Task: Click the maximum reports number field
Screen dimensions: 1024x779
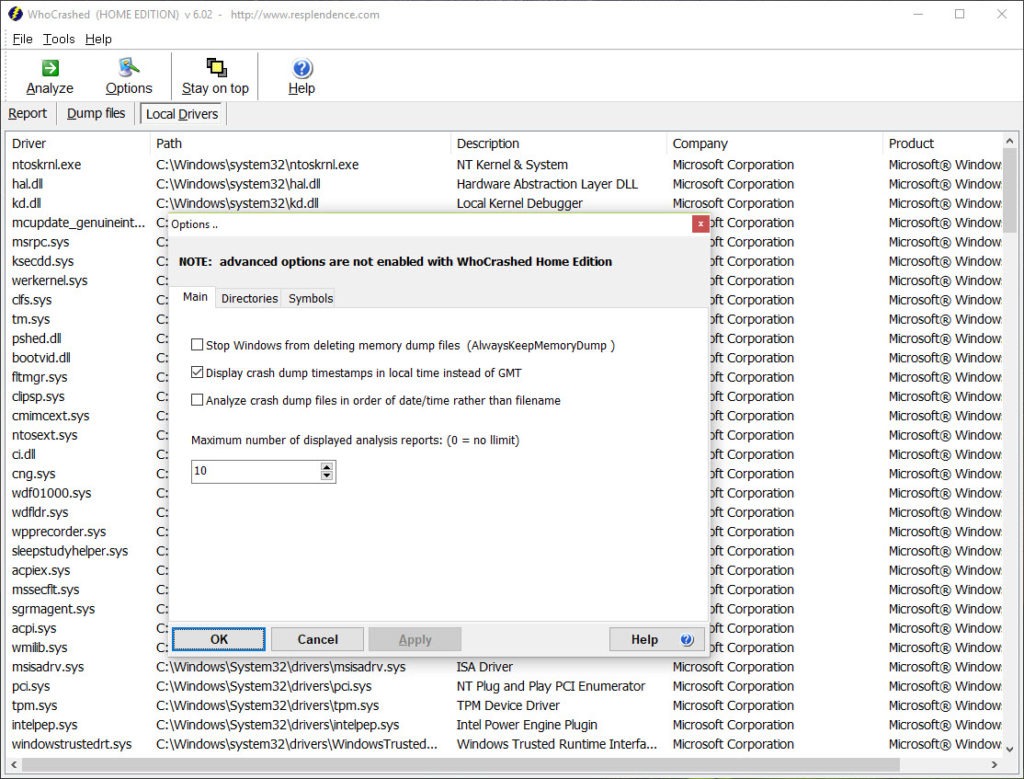Action: (255, 471)
